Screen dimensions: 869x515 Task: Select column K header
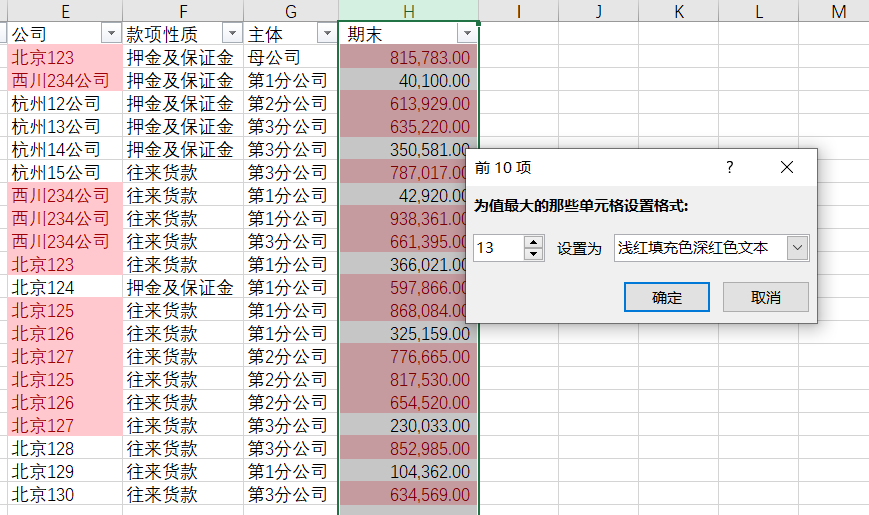[x=679, y=11]
